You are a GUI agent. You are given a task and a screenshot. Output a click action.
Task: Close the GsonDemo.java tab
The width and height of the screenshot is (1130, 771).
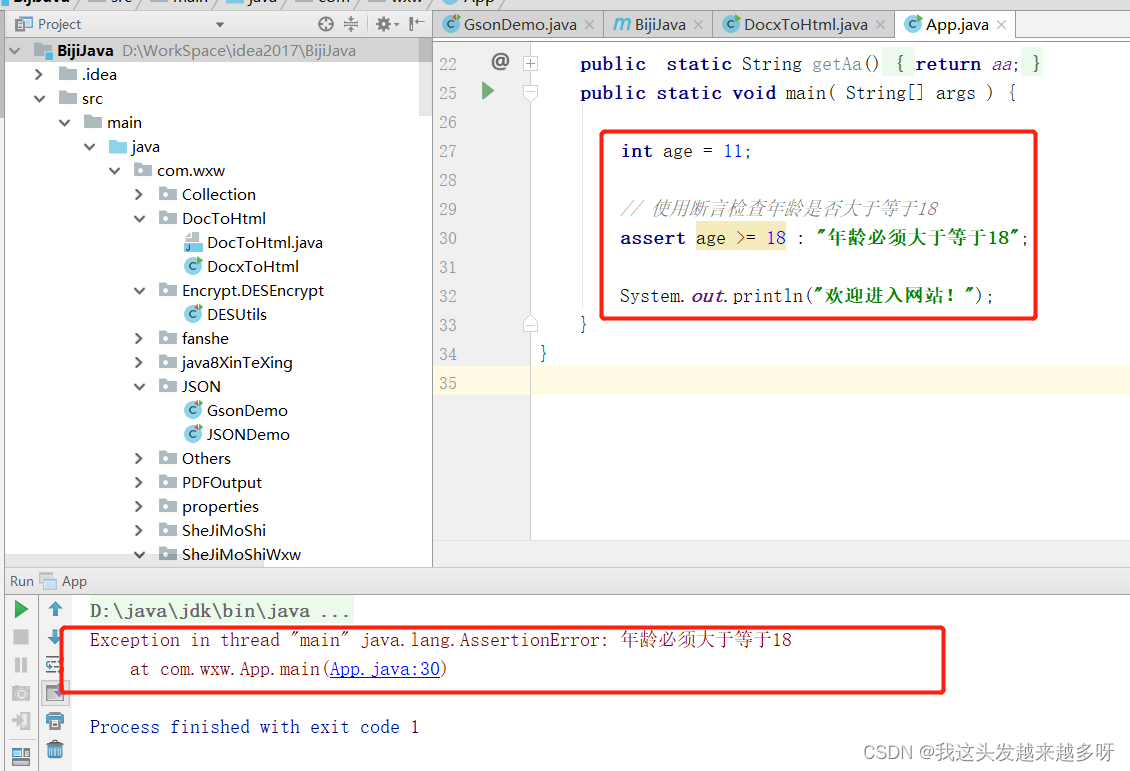tap(590, 25)
